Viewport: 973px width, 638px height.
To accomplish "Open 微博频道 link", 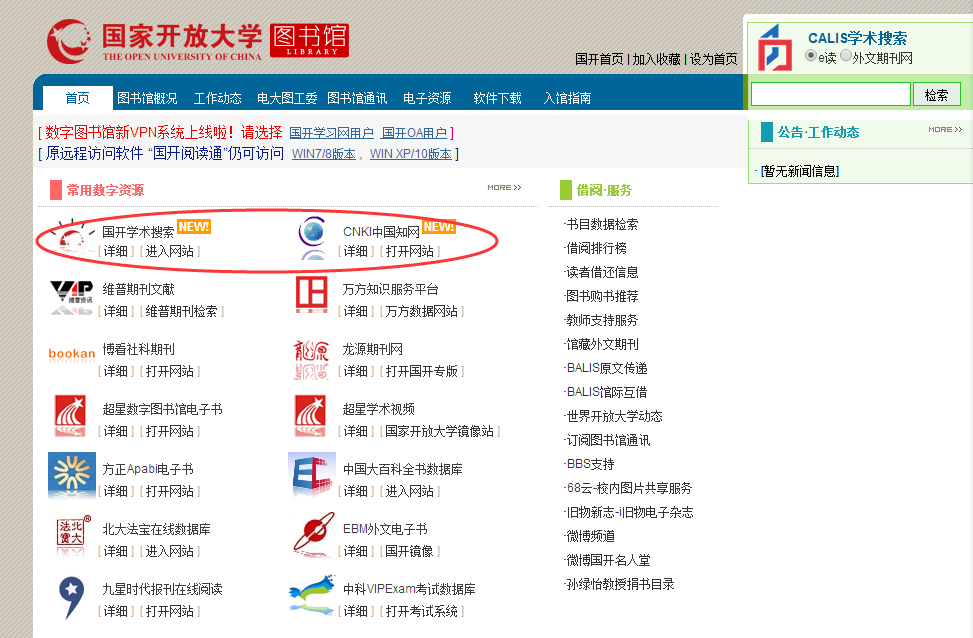I will [x=590, y=536].
